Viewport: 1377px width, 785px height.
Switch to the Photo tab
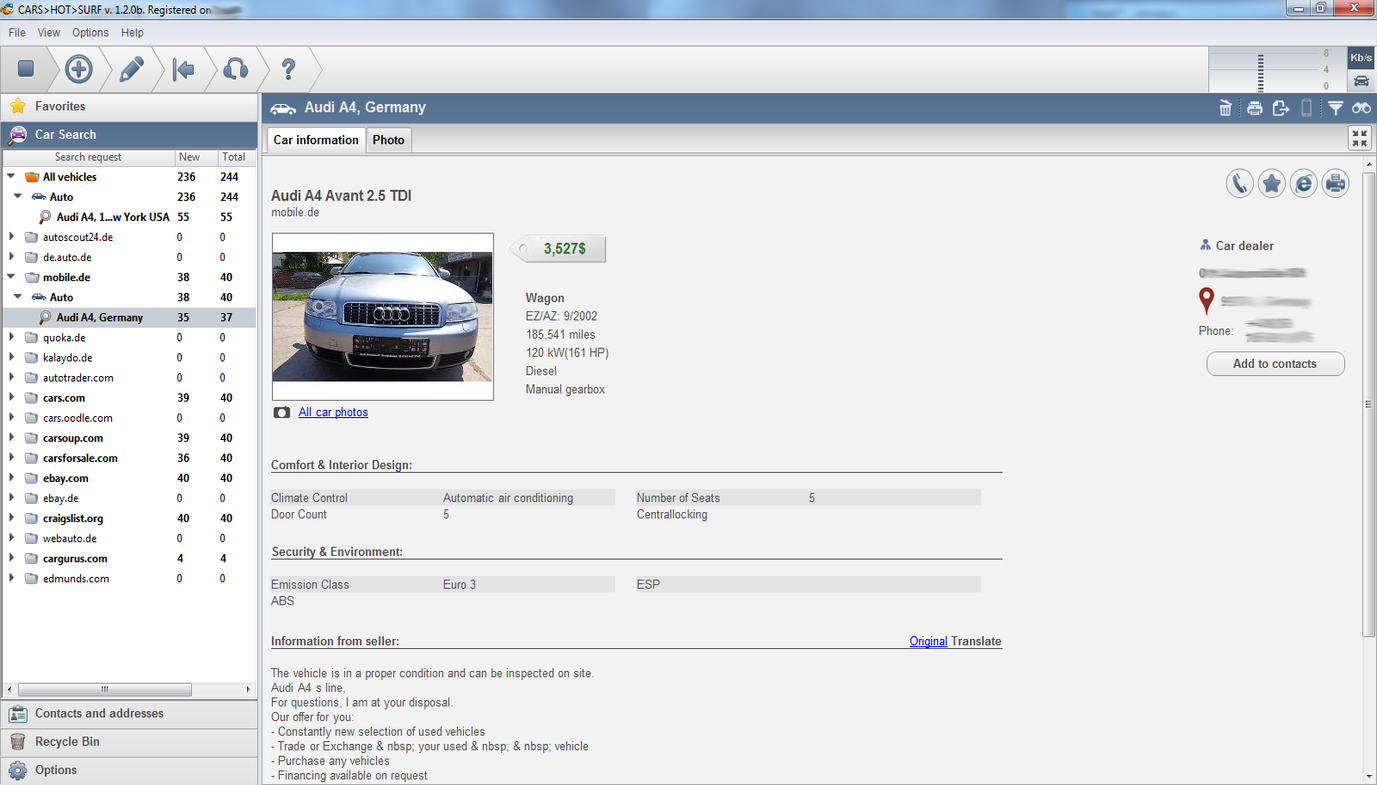[389, 140]
